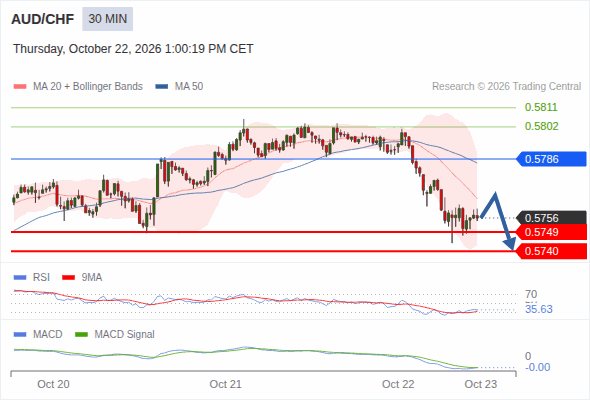Click the green MACD Signal legend marker

coord(81,335)
